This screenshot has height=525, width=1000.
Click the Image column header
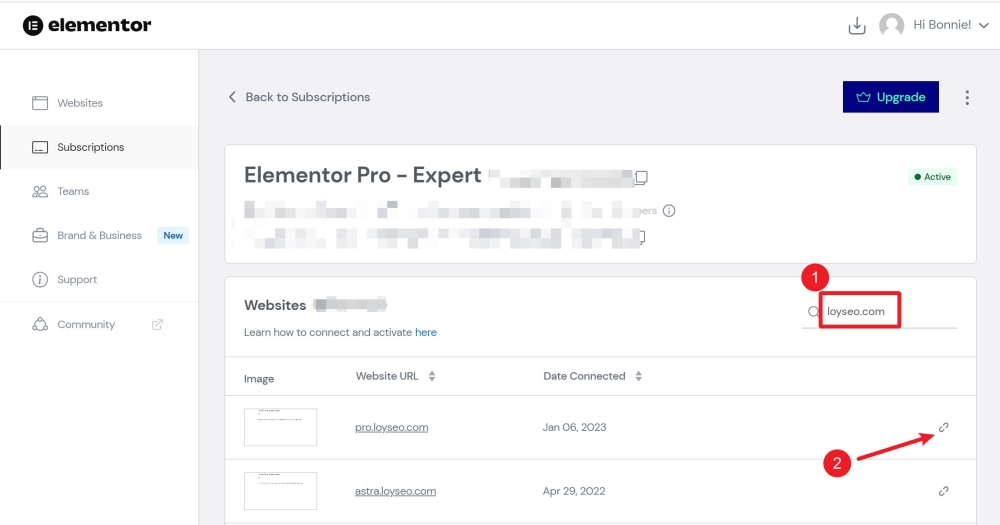click(x=259, y=379)
